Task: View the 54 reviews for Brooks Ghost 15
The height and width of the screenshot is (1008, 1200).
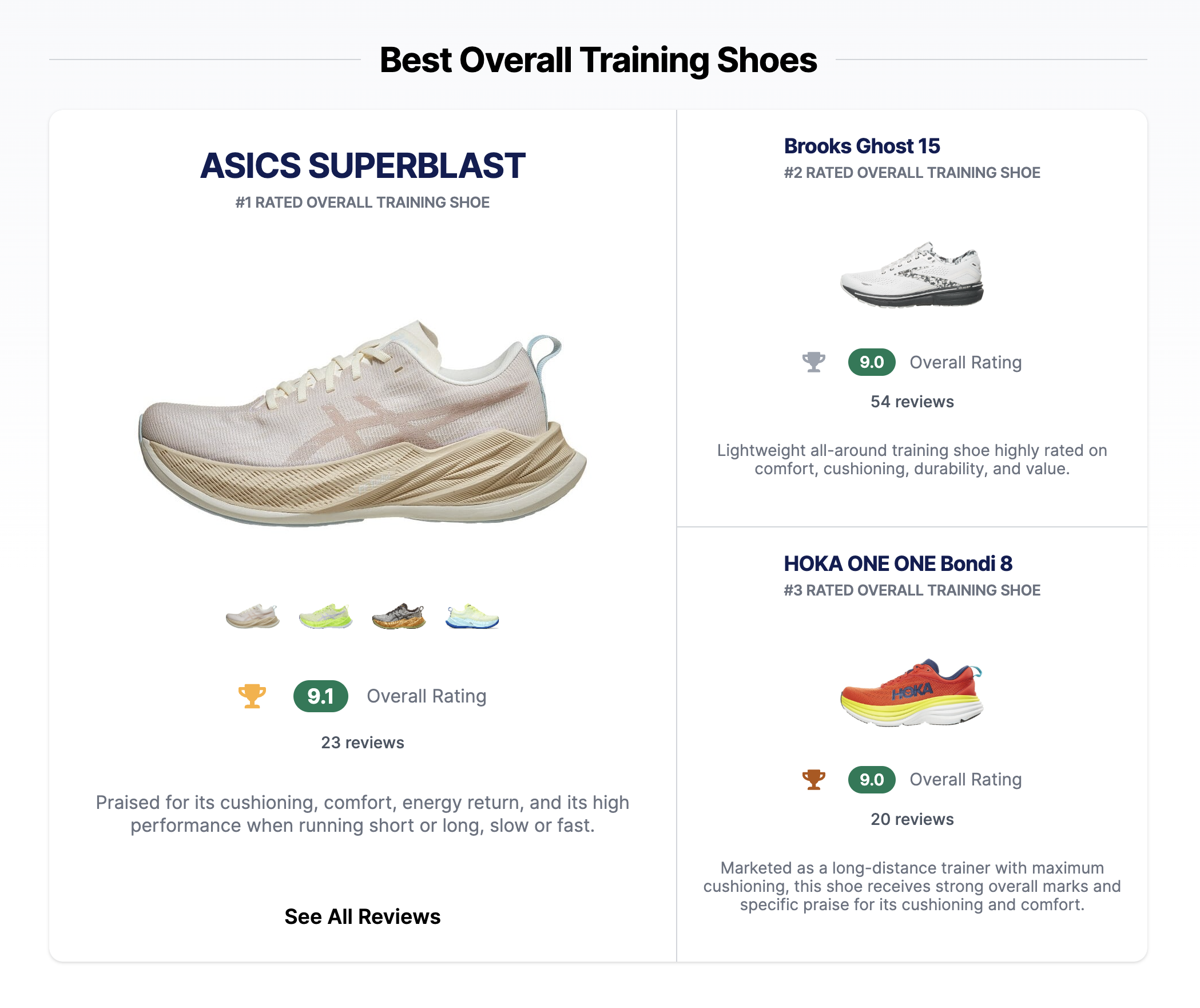Action: [912, 402]
